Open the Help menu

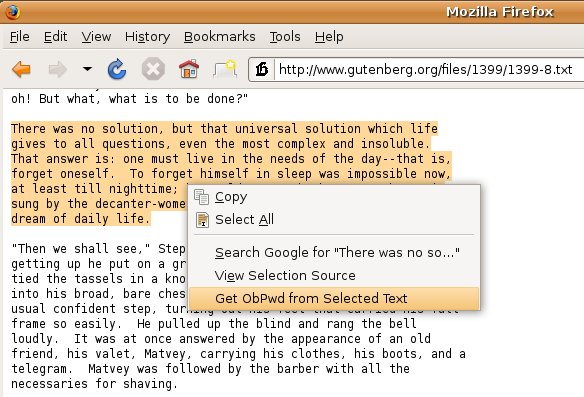(329, 36)
